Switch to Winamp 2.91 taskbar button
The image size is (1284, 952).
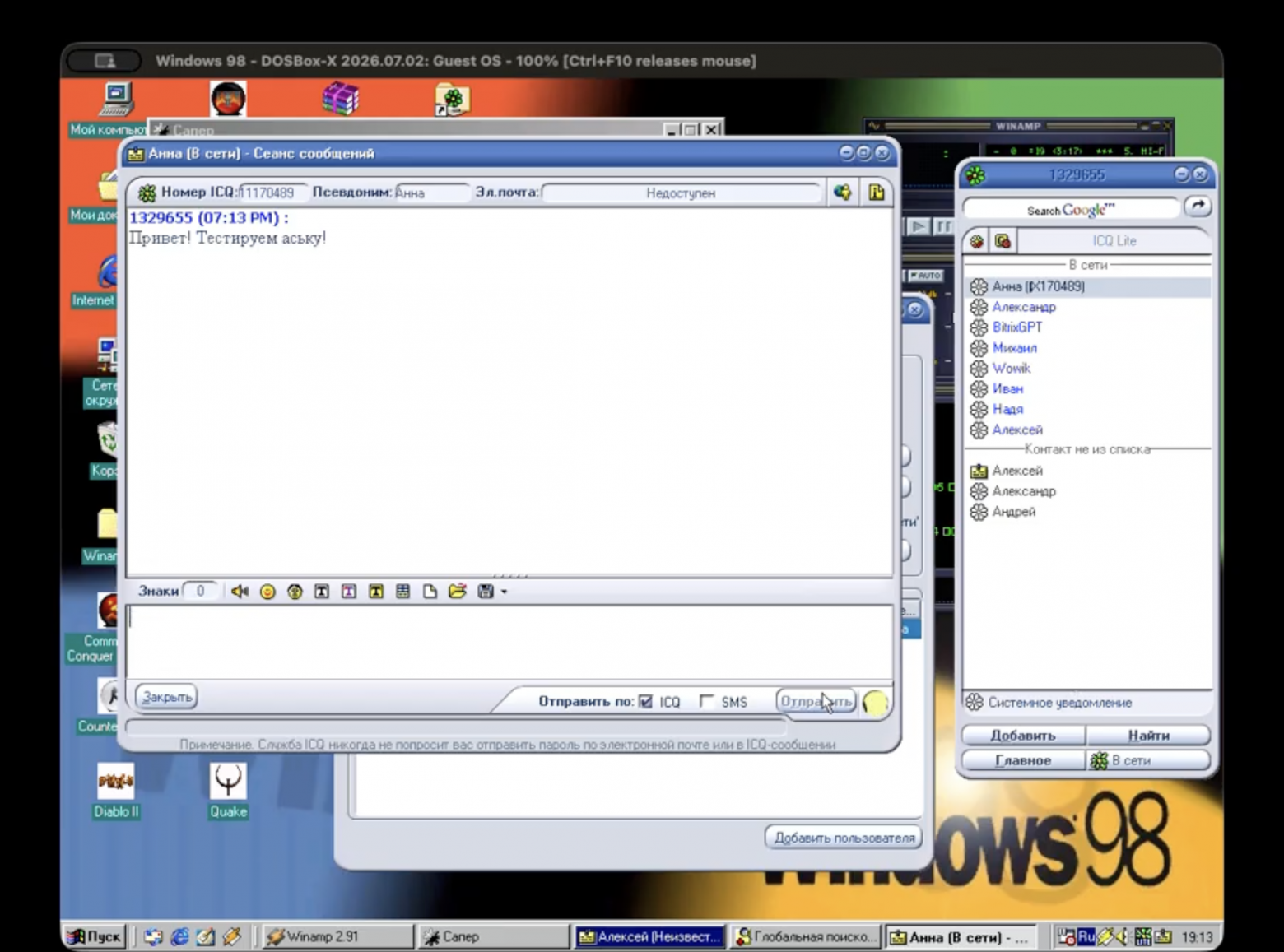[x=338, y=936]
